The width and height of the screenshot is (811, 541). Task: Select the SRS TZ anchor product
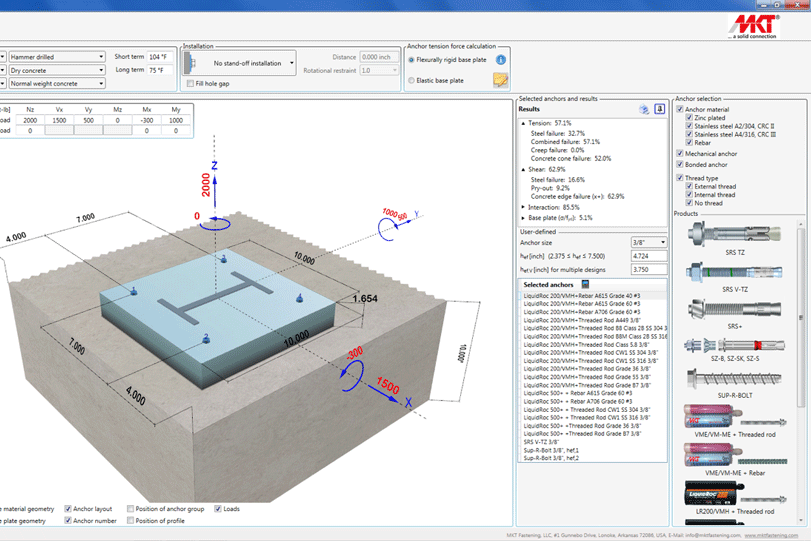pyautogui.click(x=734, y=238)
